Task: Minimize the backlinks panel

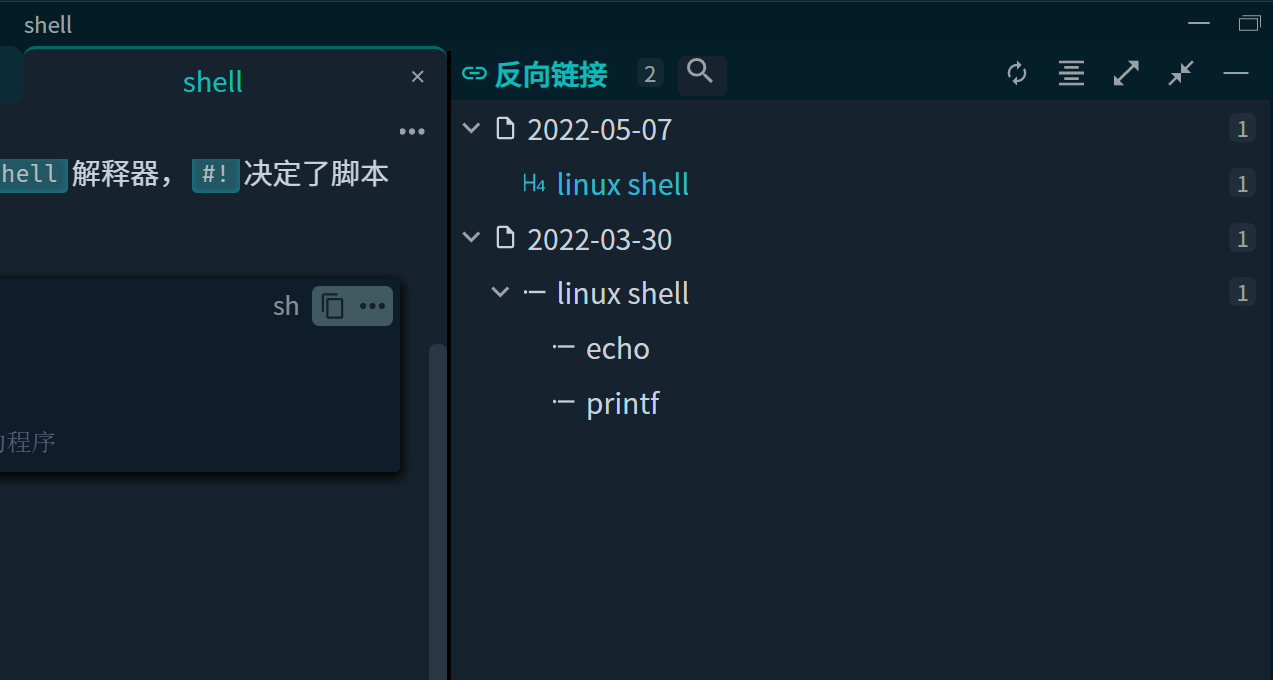Action: 1236,73
